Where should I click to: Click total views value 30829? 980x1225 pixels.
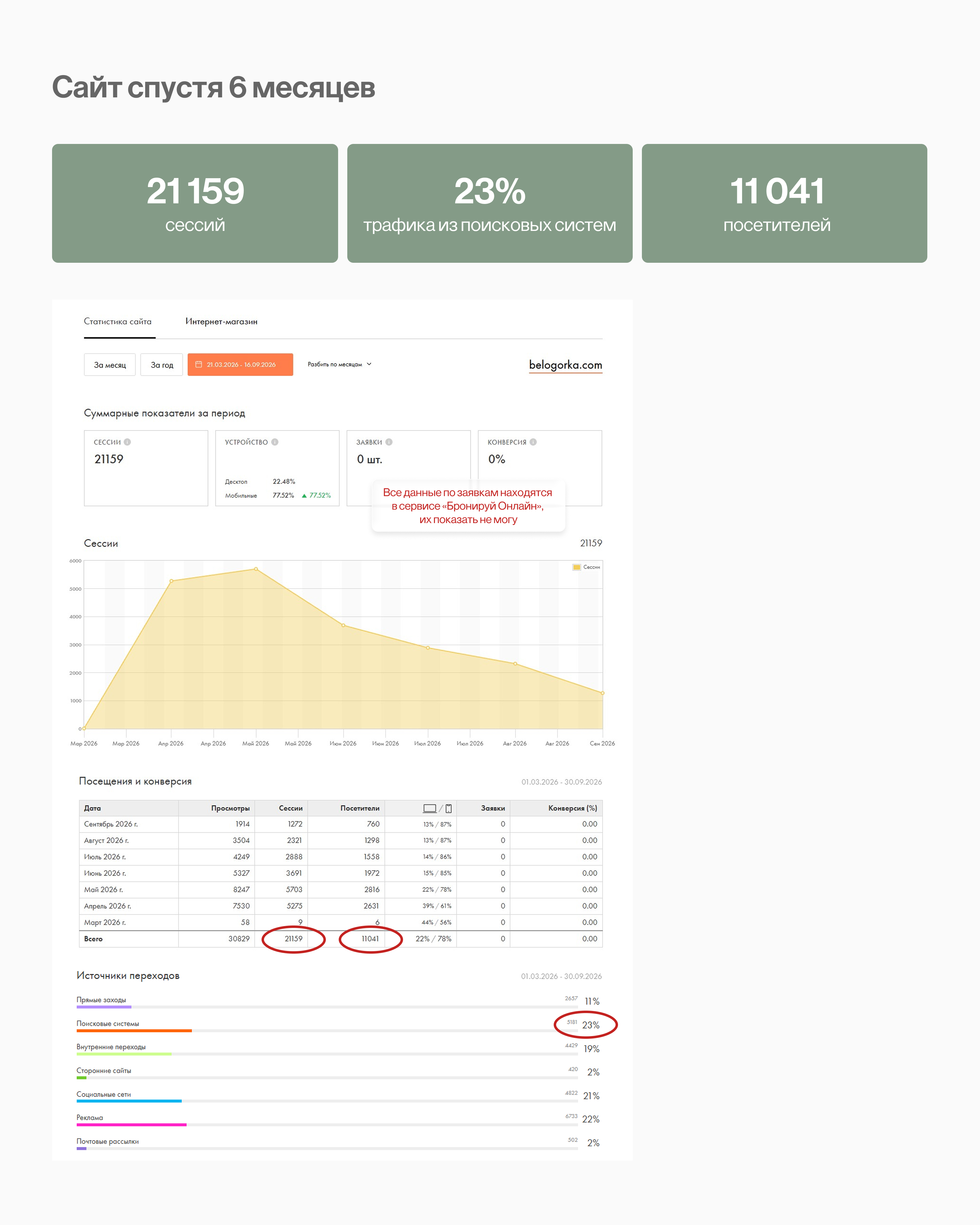pyautogui.click(x=239, y=939)
